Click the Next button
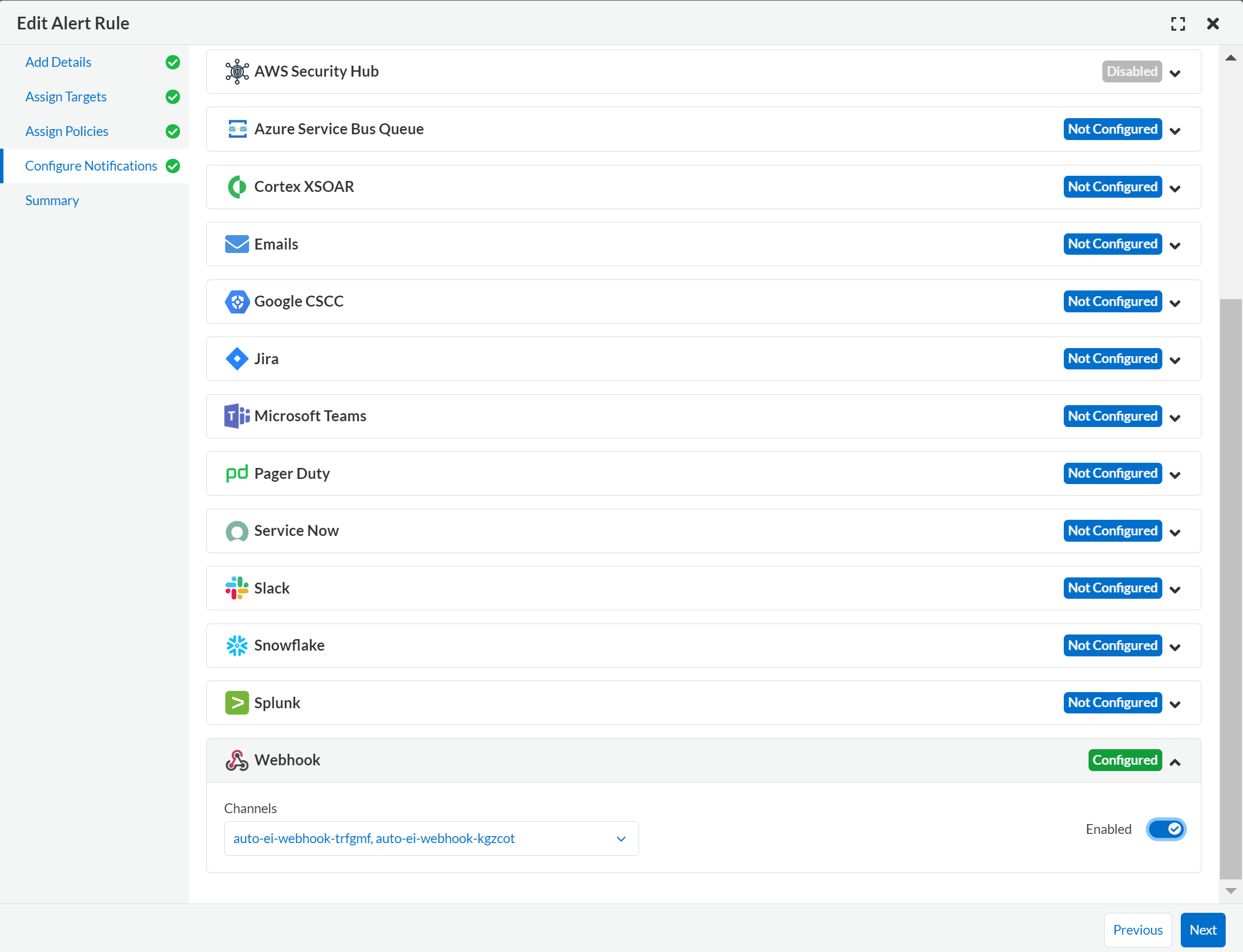1243x952 pixels. pos(1203,930)
